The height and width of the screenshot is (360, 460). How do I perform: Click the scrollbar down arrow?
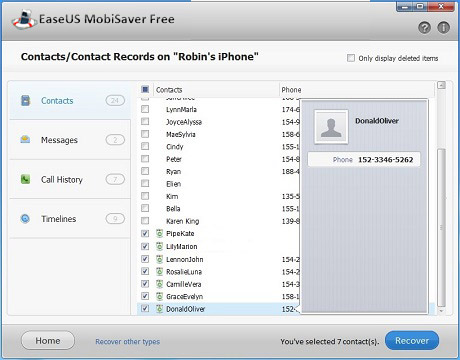point(441,311)
